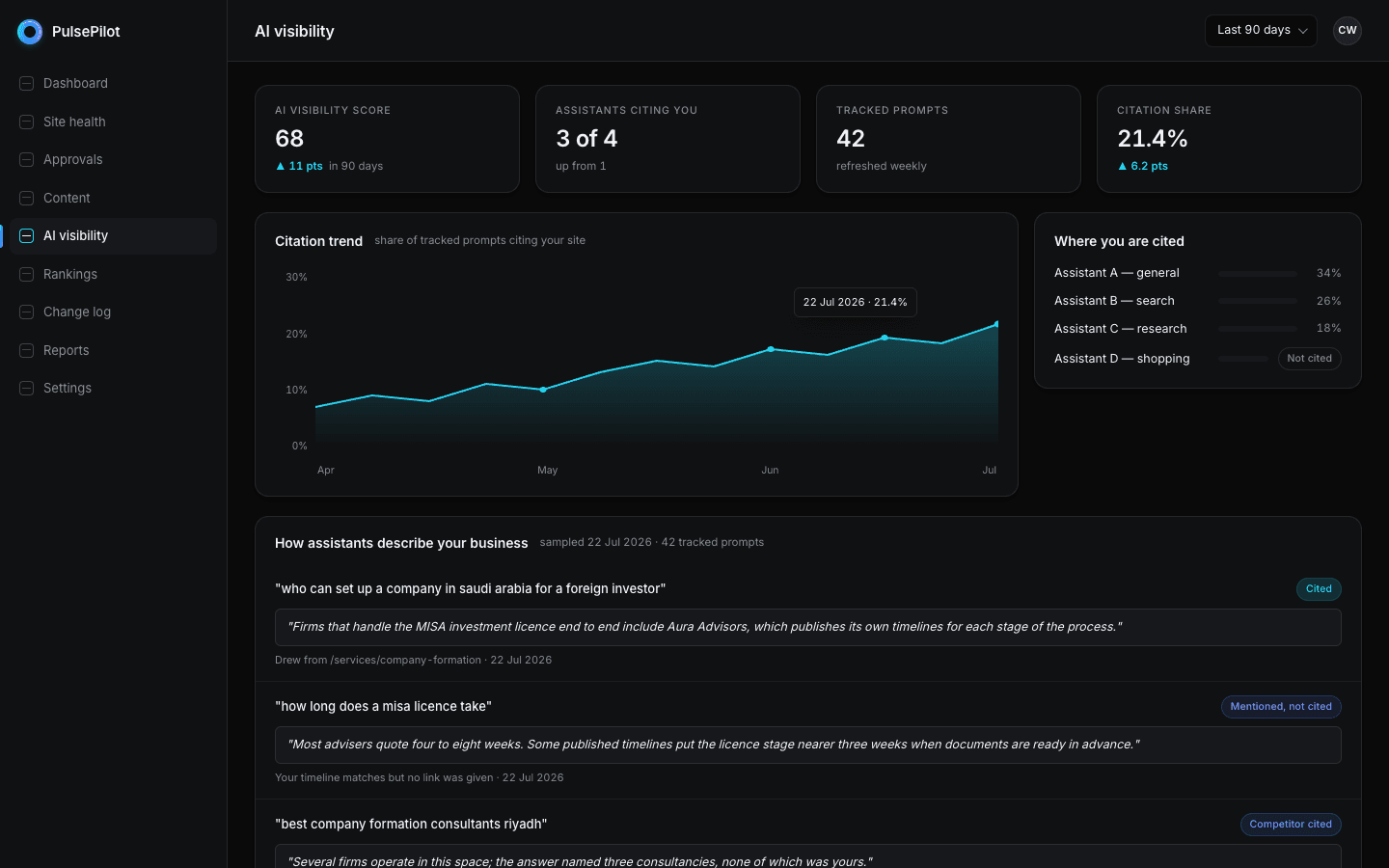Screen dimensions: 1389x868
Task: Click the 18% value for Assistant C
Action: pyautogui.click(x=1328, y=328)
